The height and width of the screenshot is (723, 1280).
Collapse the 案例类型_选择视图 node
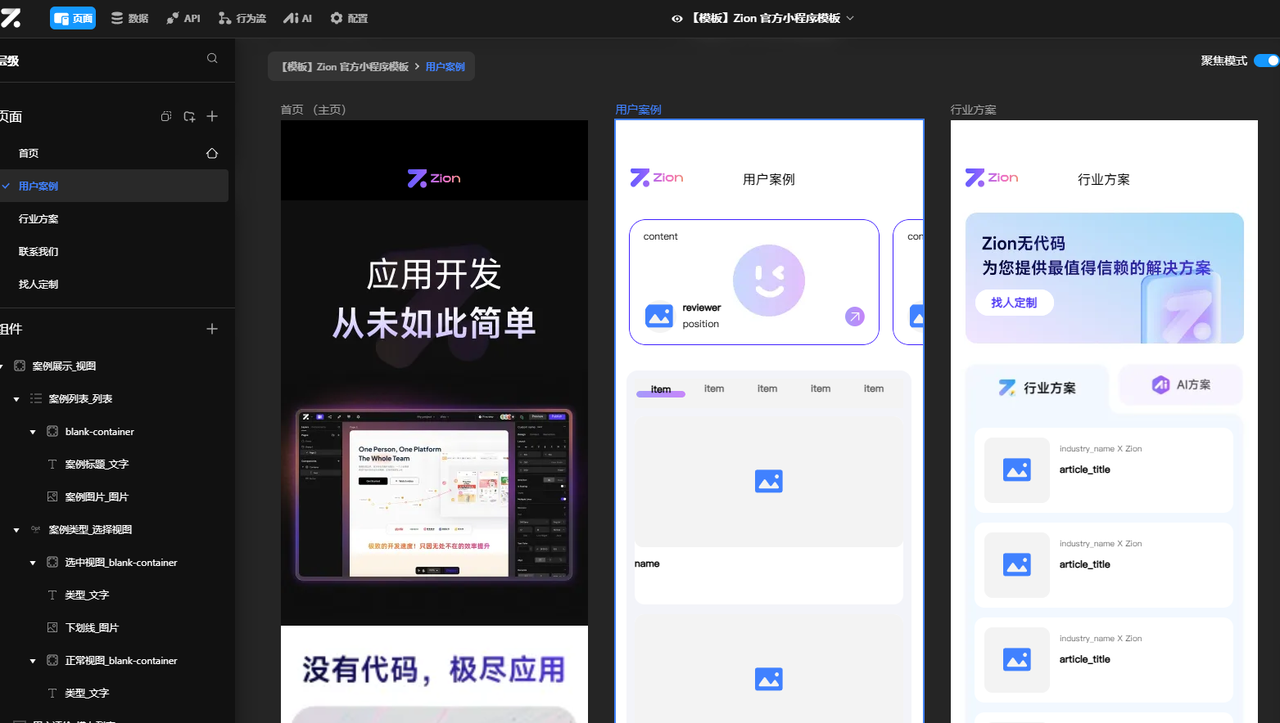(16, 529)
